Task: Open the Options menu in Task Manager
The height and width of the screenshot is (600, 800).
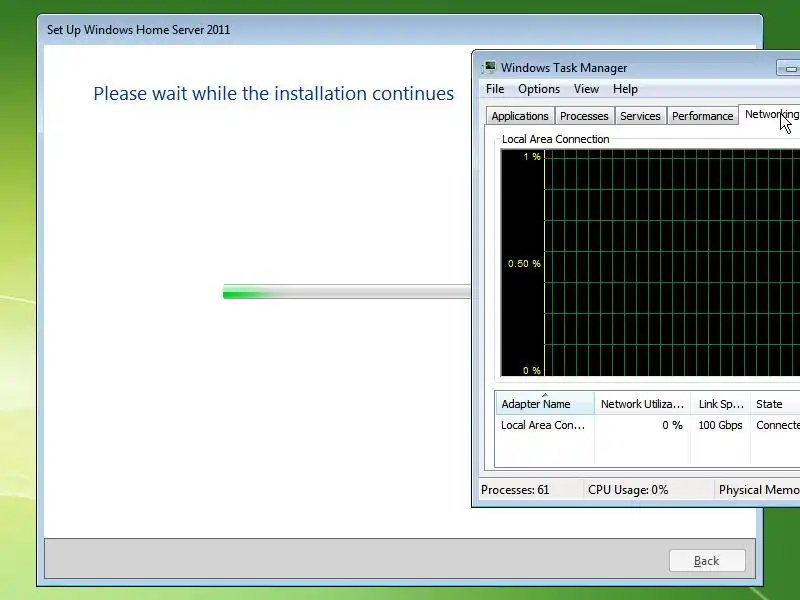Action: pyautogui.click(x=539, y=89)
